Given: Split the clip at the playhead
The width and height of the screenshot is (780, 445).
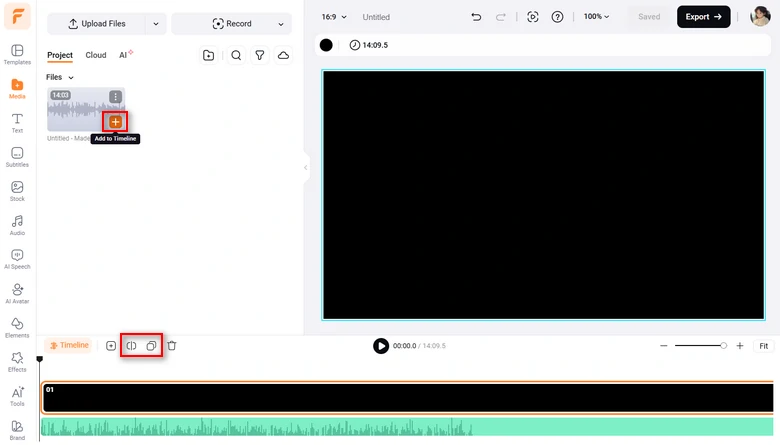Looking at the screenshot, I should tap(131, 346).
